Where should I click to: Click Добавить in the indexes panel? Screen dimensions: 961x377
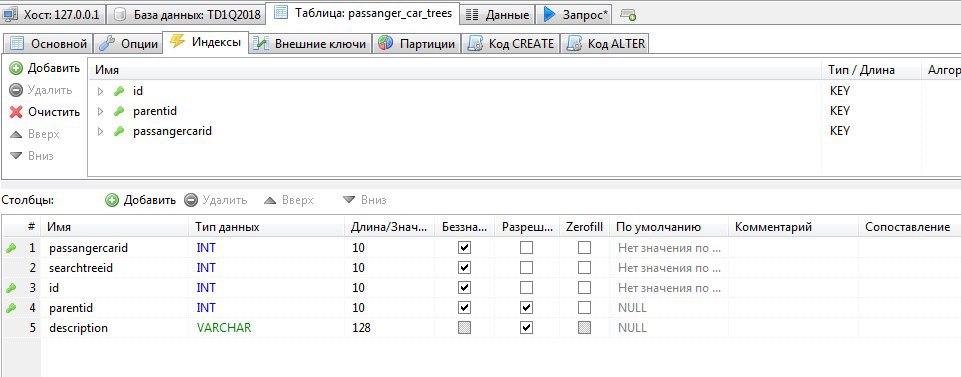[45, 68]
